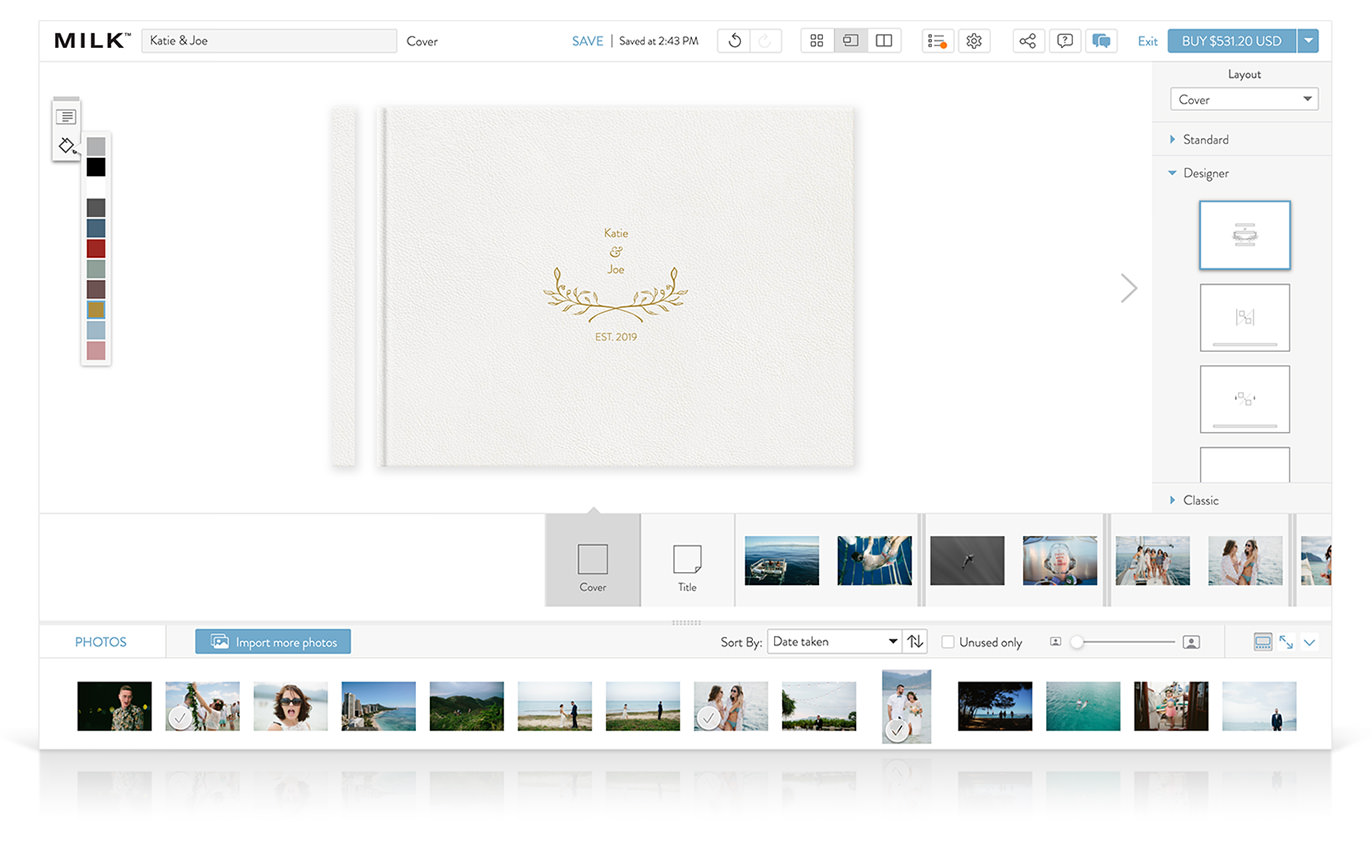This screenshot has height=860, width=1372.
Task: Click the thumbnail size slider handle
Action: (x=1077, y=642)
